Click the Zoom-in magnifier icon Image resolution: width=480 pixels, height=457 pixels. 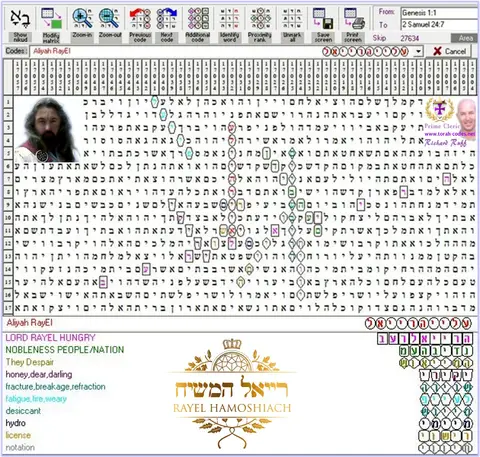82,18
